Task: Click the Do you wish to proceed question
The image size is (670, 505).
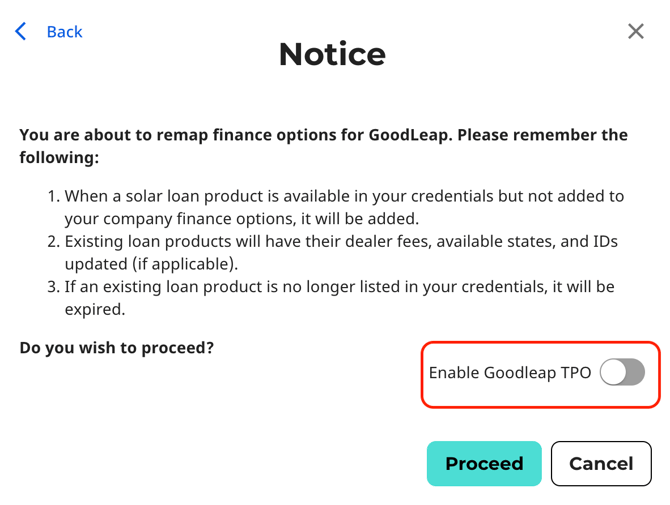Action: [117, 349]
